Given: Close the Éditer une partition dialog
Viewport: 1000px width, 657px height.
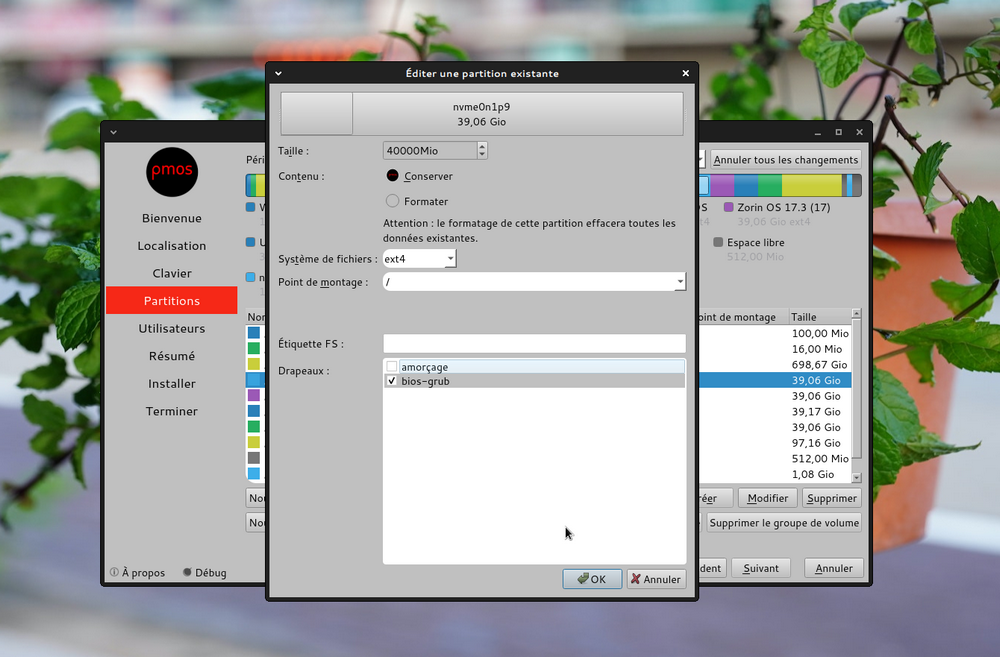Looking at the screenshot, I should click(685, 73).
